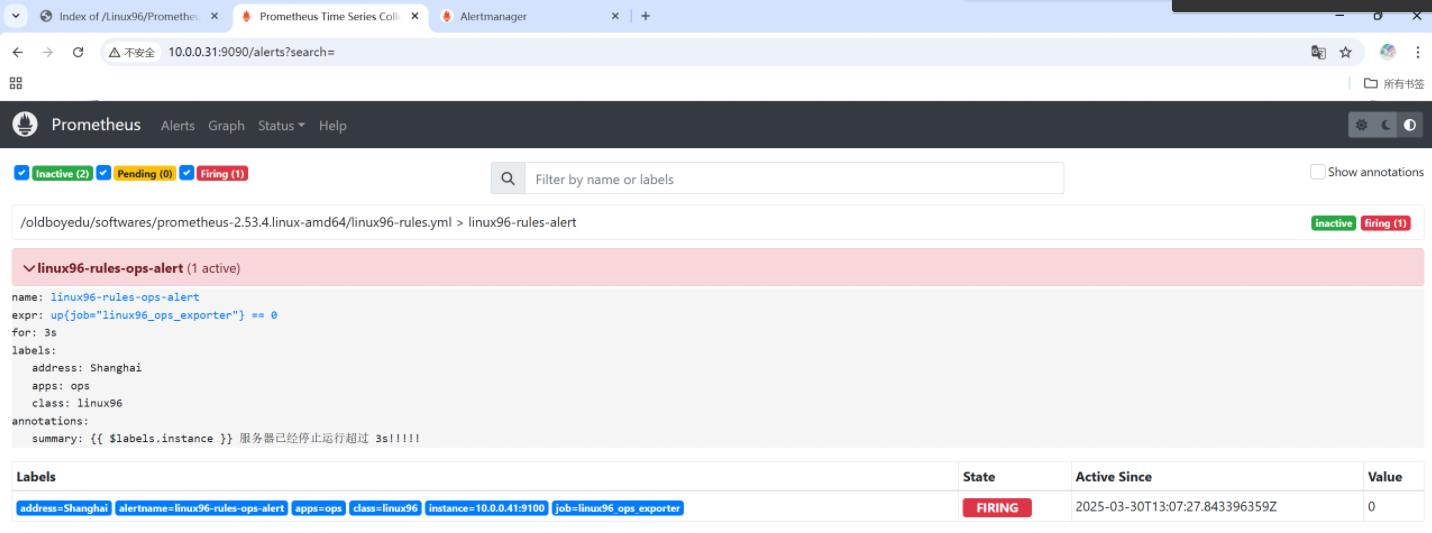Click the translate page icon
Screen dimensions: 1432x533
click(1318, 52)
